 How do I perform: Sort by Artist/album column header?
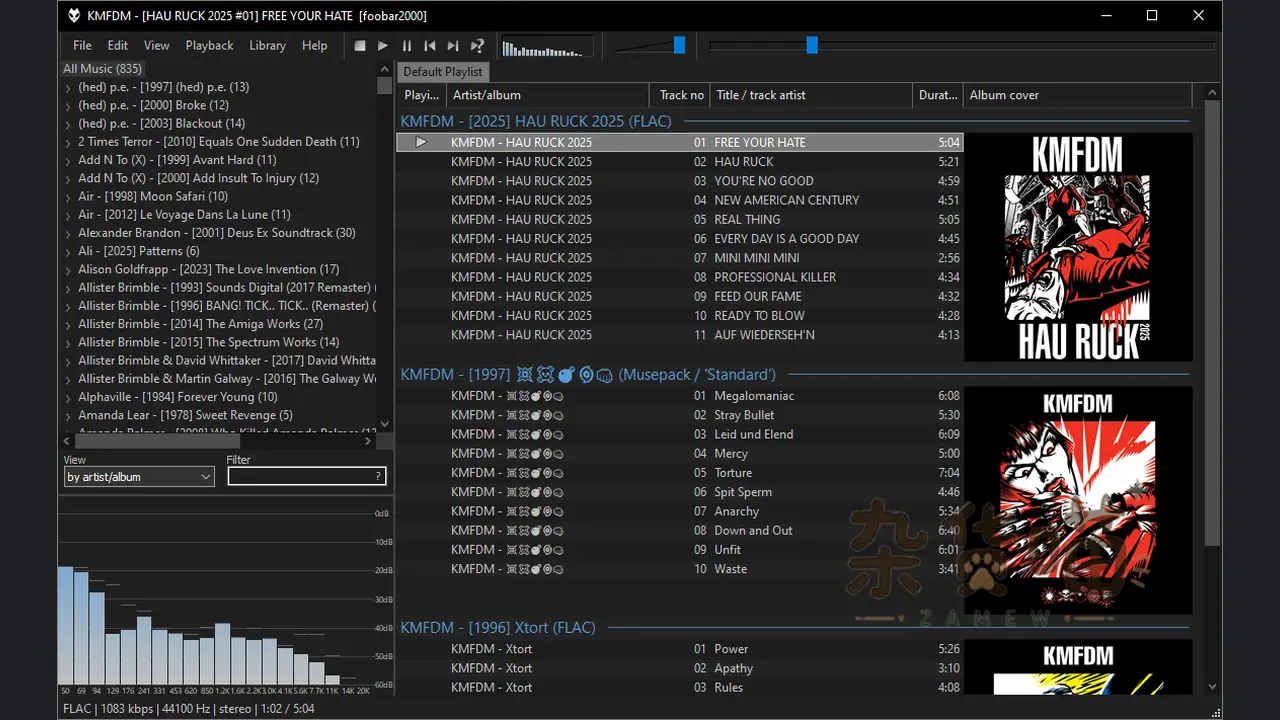(549, 95)
